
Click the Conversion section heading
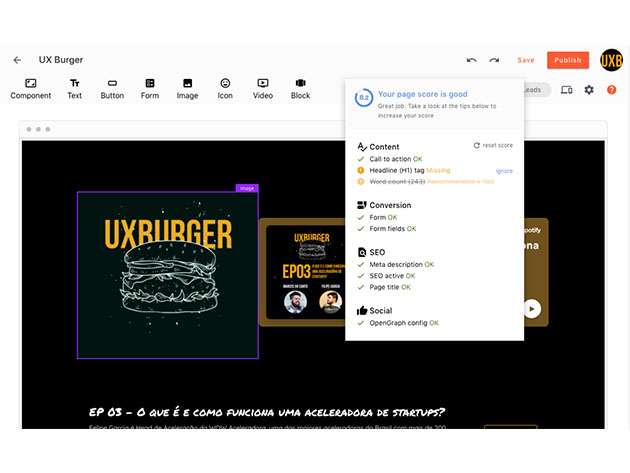click(384, 205)
